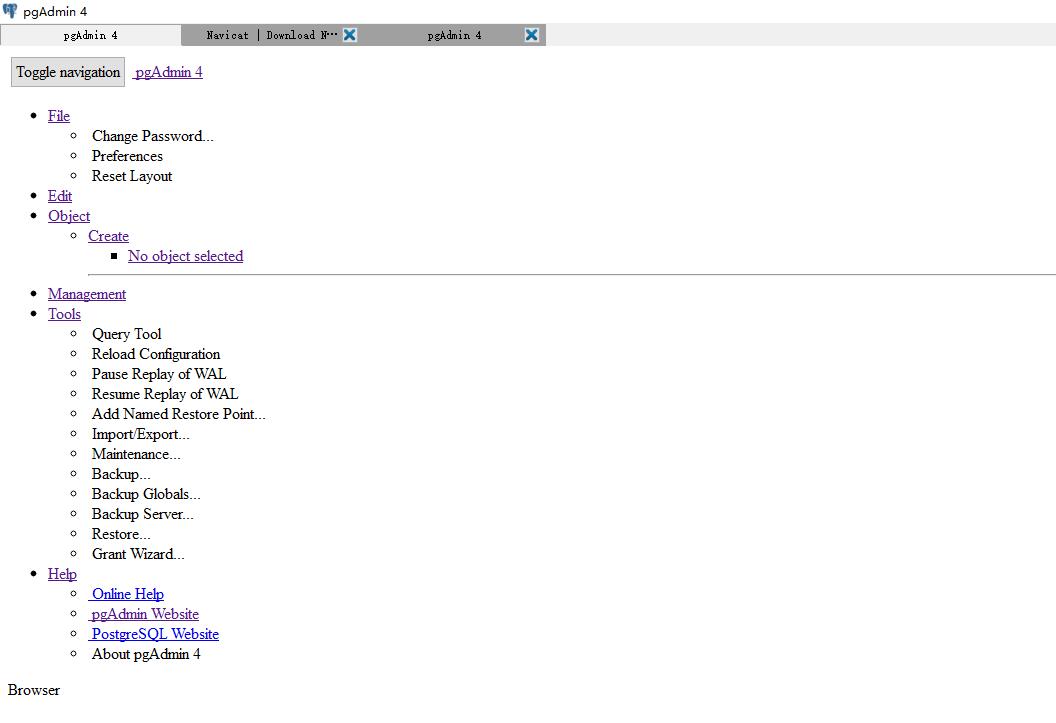Screen dimensions: 1056x723
Task: Open the Help menu link
Action: (x=62, y=574)
